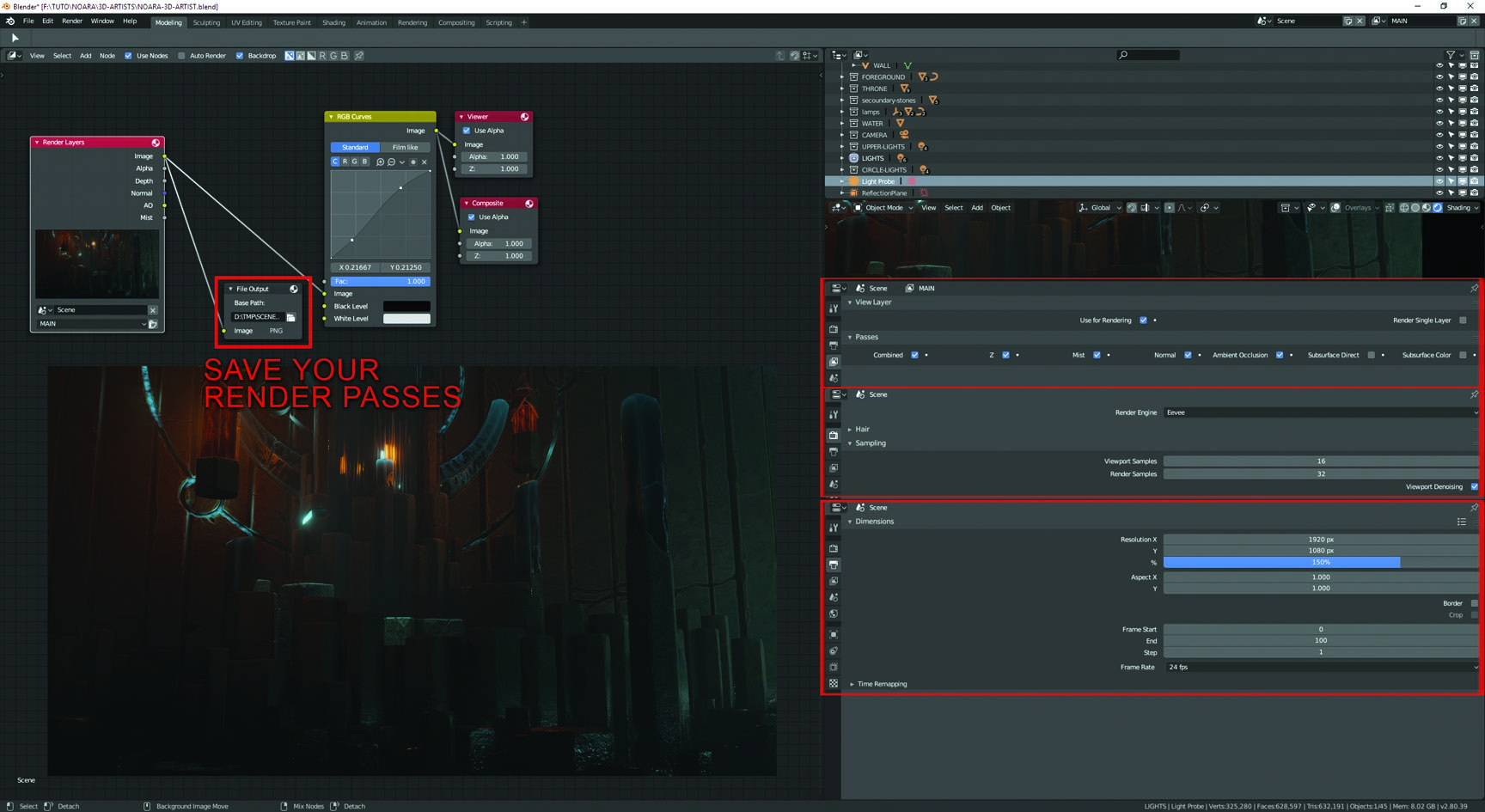This screenshot has height=812, width=1485.
Task: Open the folder browser in File Output node
Action: (x=290, y=317)
